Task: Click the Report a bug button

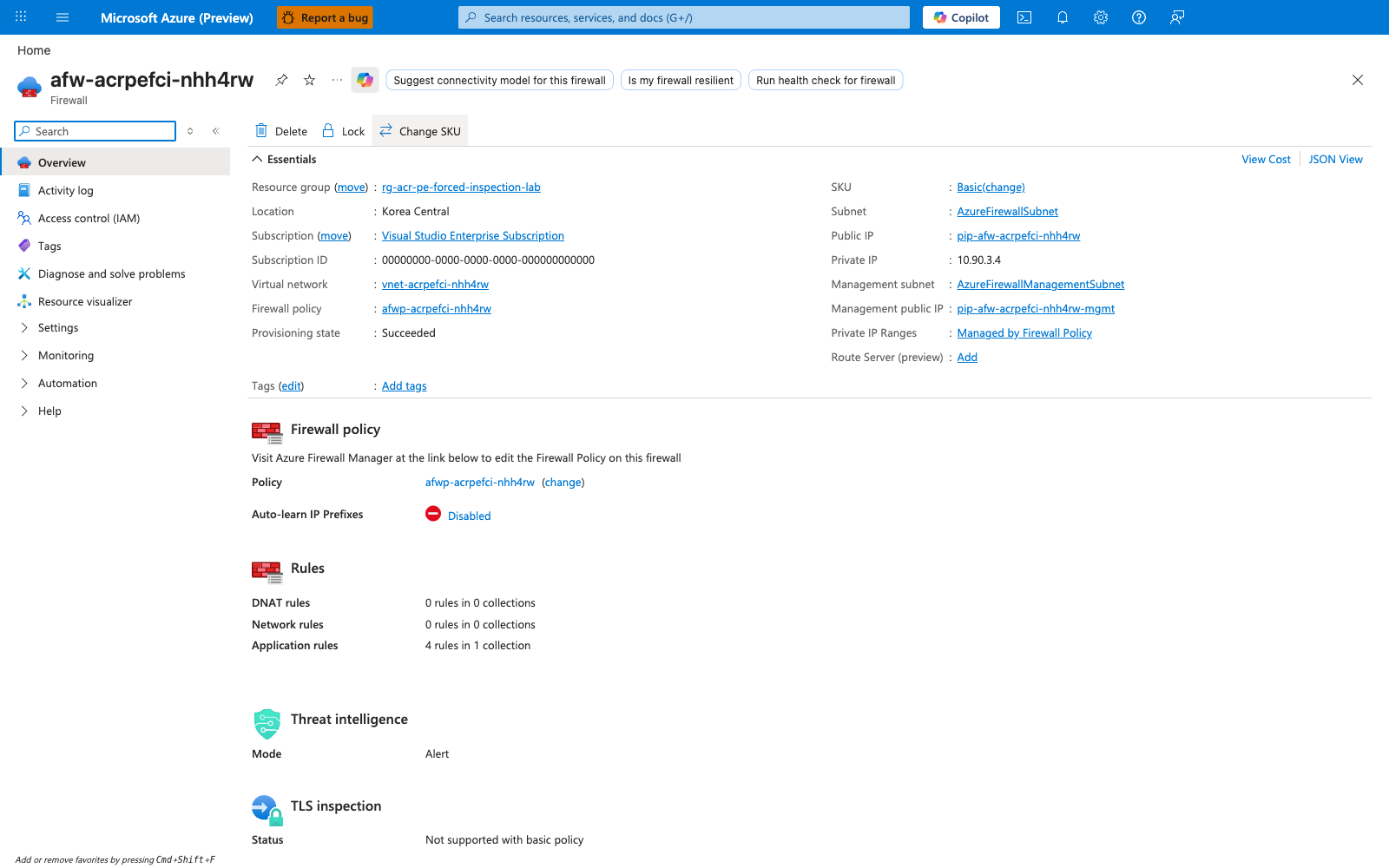Action: pos(325,17)
